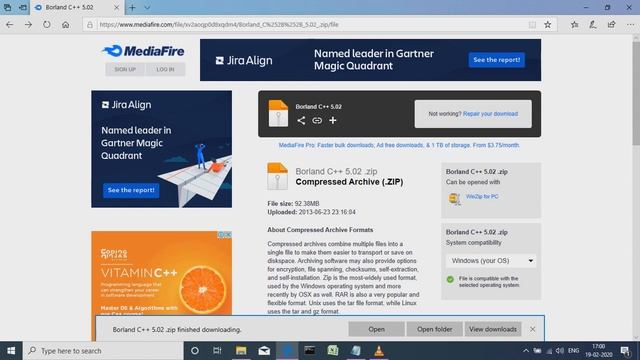Show hidden system tray icons
640x360 pixels.
(x=526, y=351)
